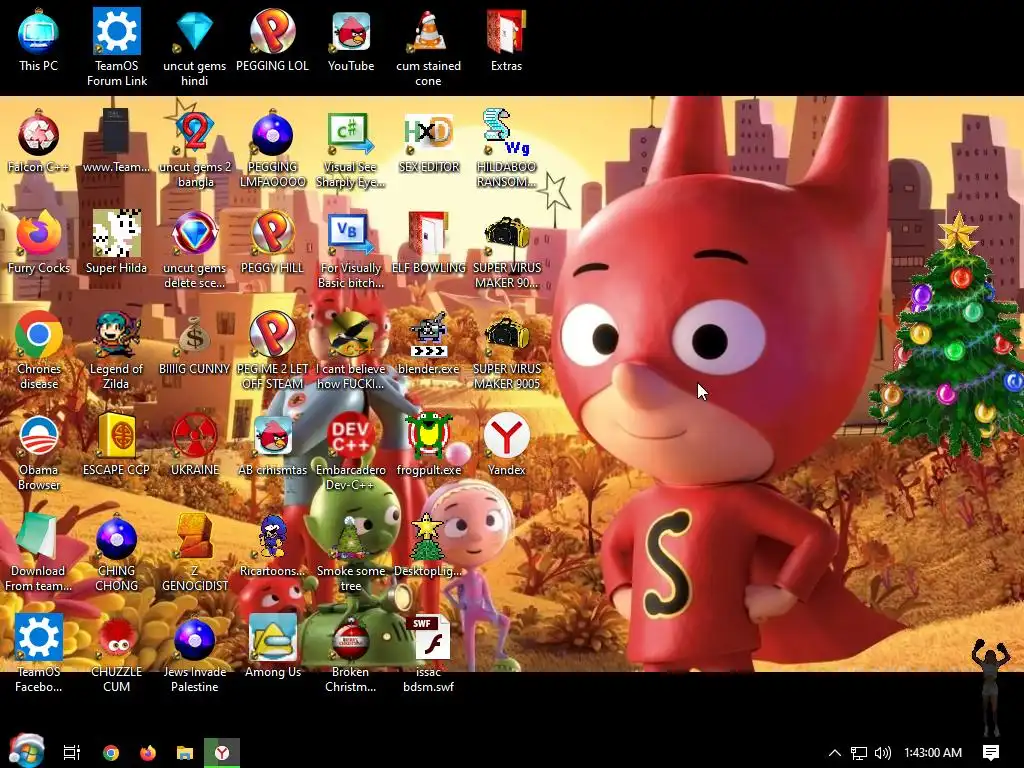Open Task View from the taskbar
1024x768 pixels.
point(72,752)
